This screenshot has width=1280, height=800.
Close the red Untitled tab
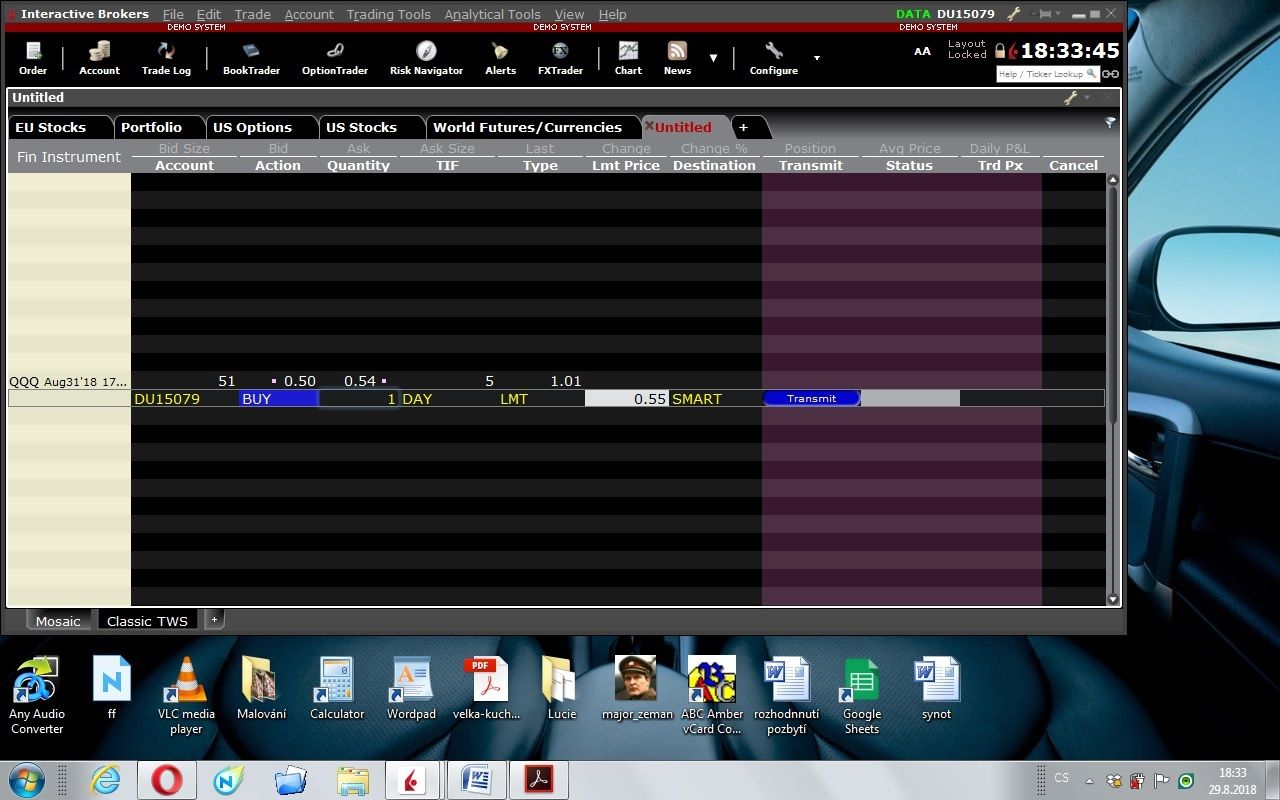tap(649, 126)
